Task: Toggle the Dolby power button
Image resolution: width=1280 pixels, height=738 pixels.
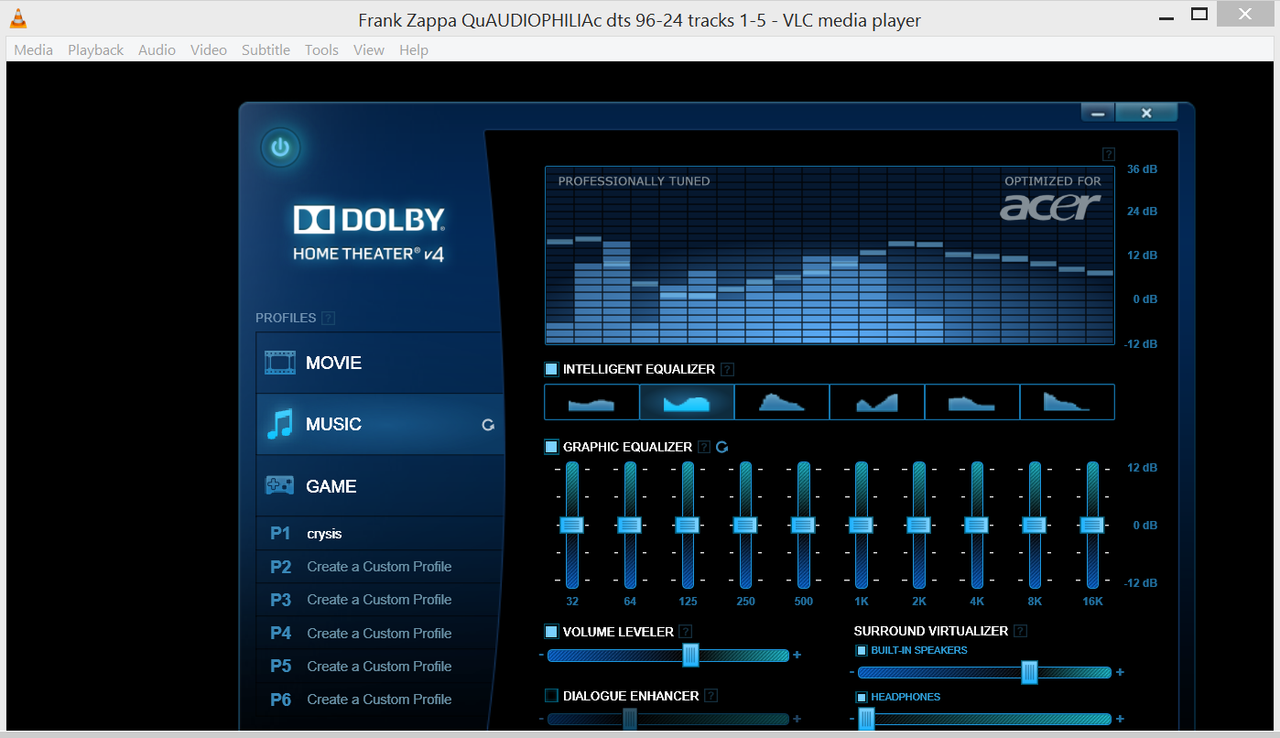Action: (x=281, y=148)
